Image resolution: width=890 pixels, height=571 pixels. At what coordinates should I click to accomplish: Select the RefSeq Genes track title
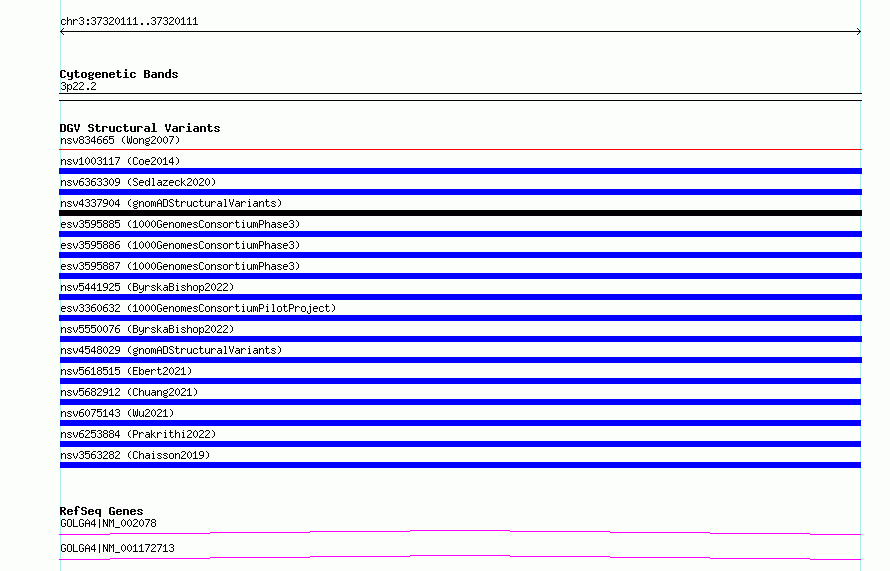tap(101, 511)
